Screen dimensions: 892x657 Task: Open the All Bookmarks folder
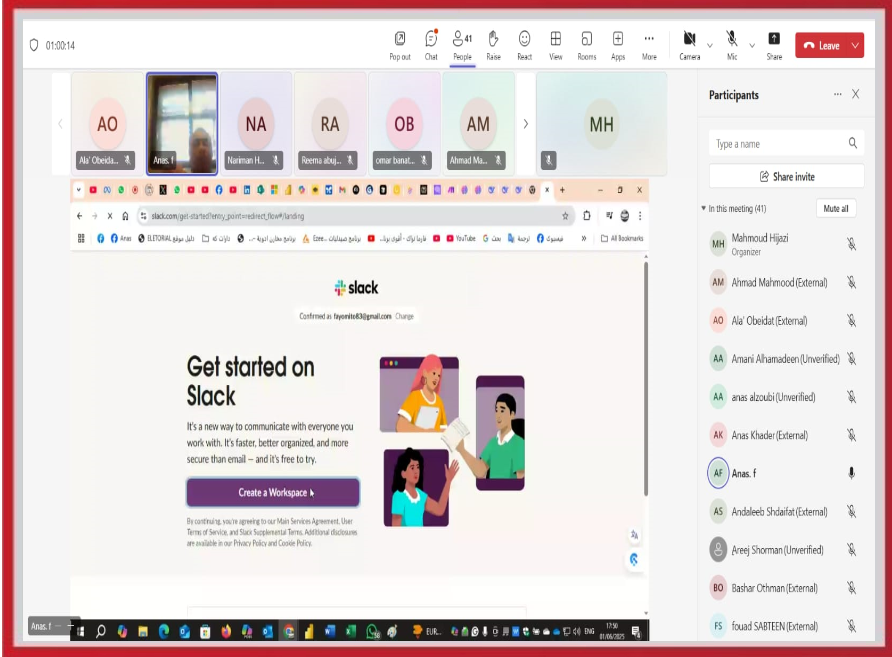click(x=622, y=238)
